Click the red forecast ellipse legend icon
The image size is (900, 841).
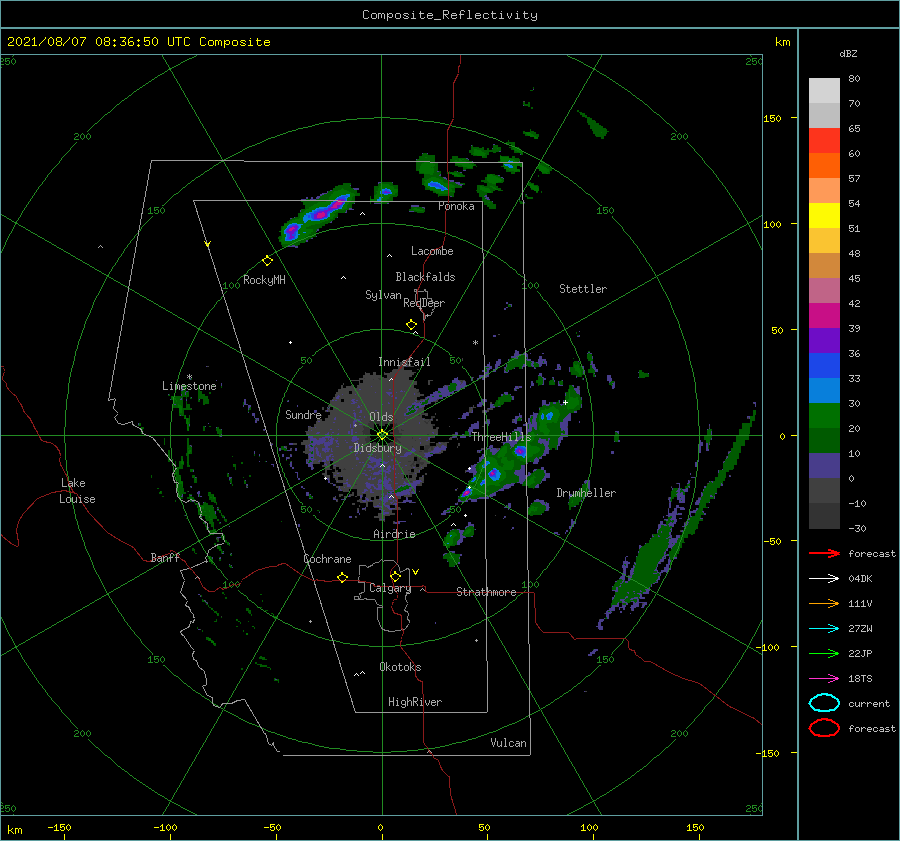824,728
